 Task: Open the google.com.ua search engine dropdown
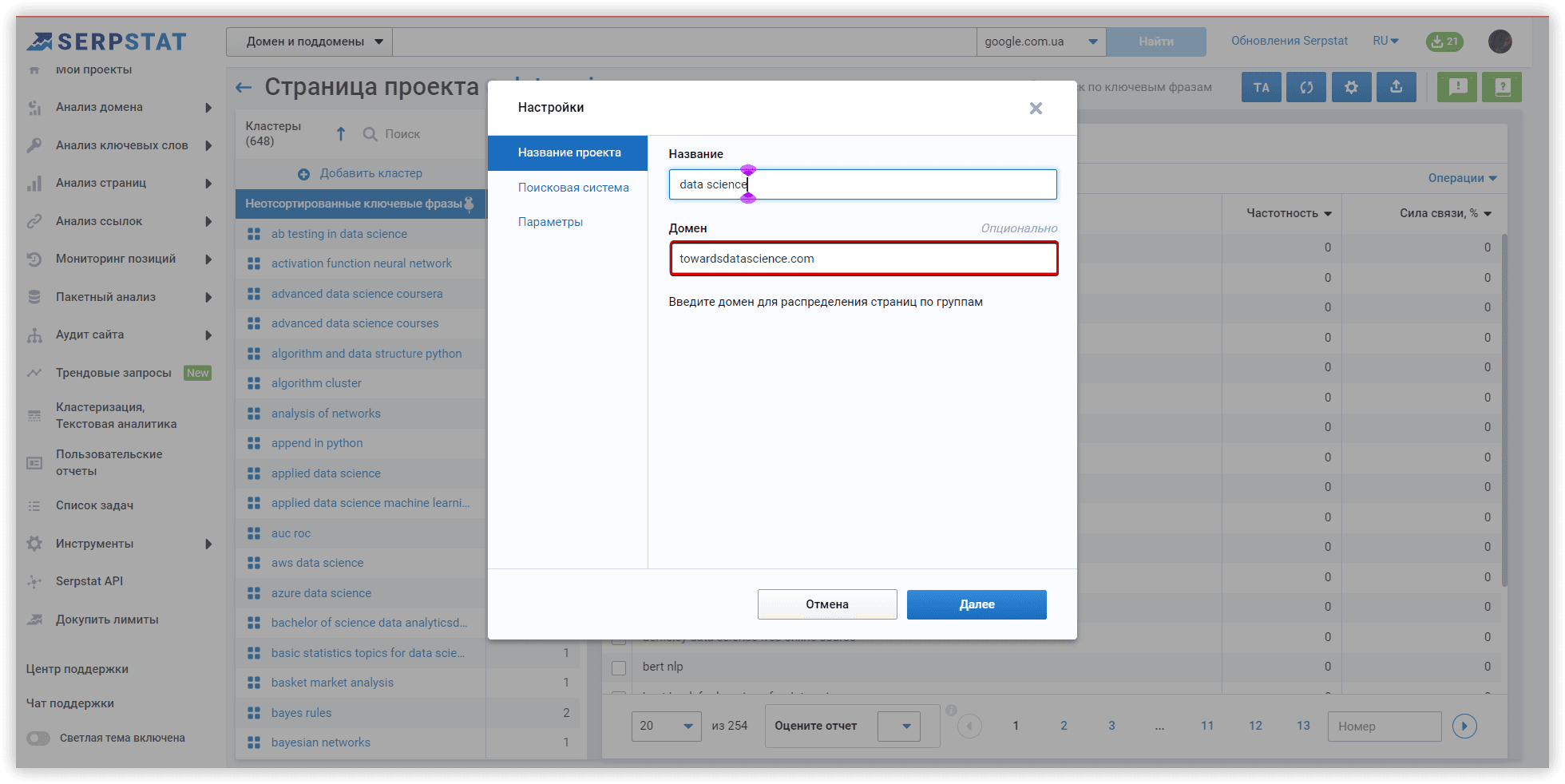pyautogui.click(x=1040, y=42)
